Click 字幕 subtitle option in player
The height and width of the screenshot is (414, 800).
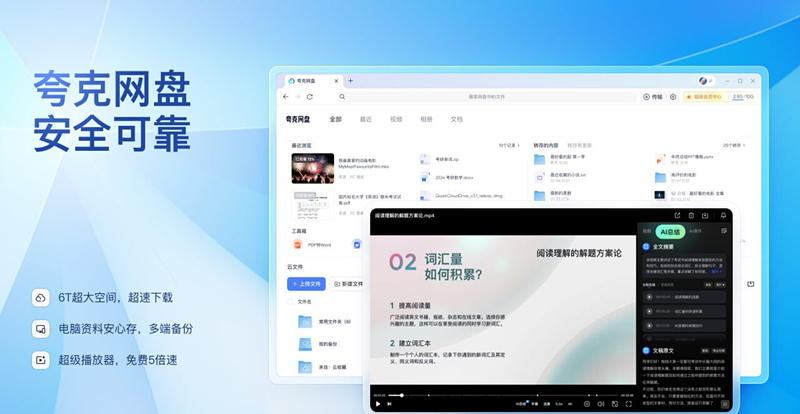click(x=535, y=404)
